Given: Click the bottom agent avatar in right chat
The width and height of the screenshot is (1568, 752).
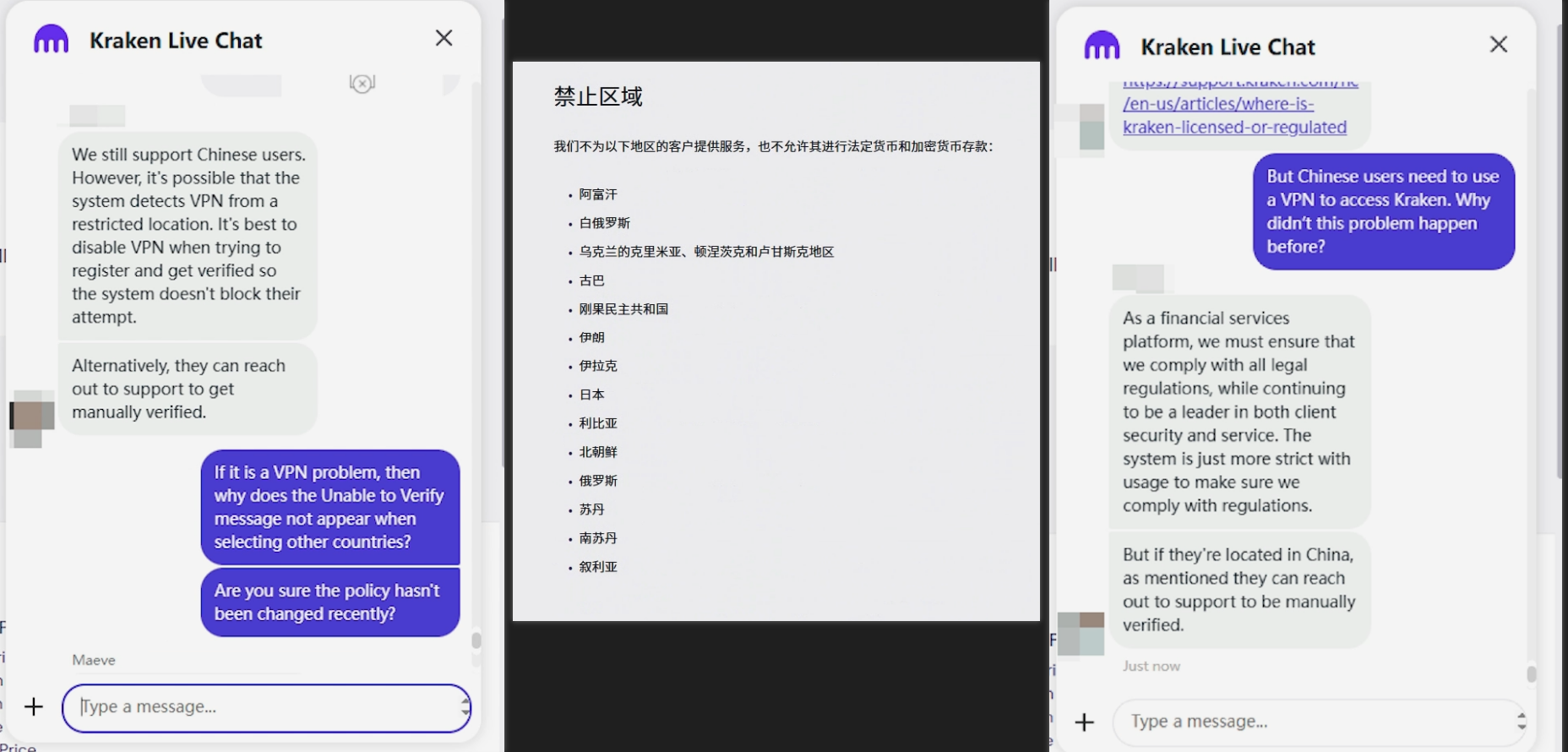Looking at the screenshot, I should (x=1081, y=634).
